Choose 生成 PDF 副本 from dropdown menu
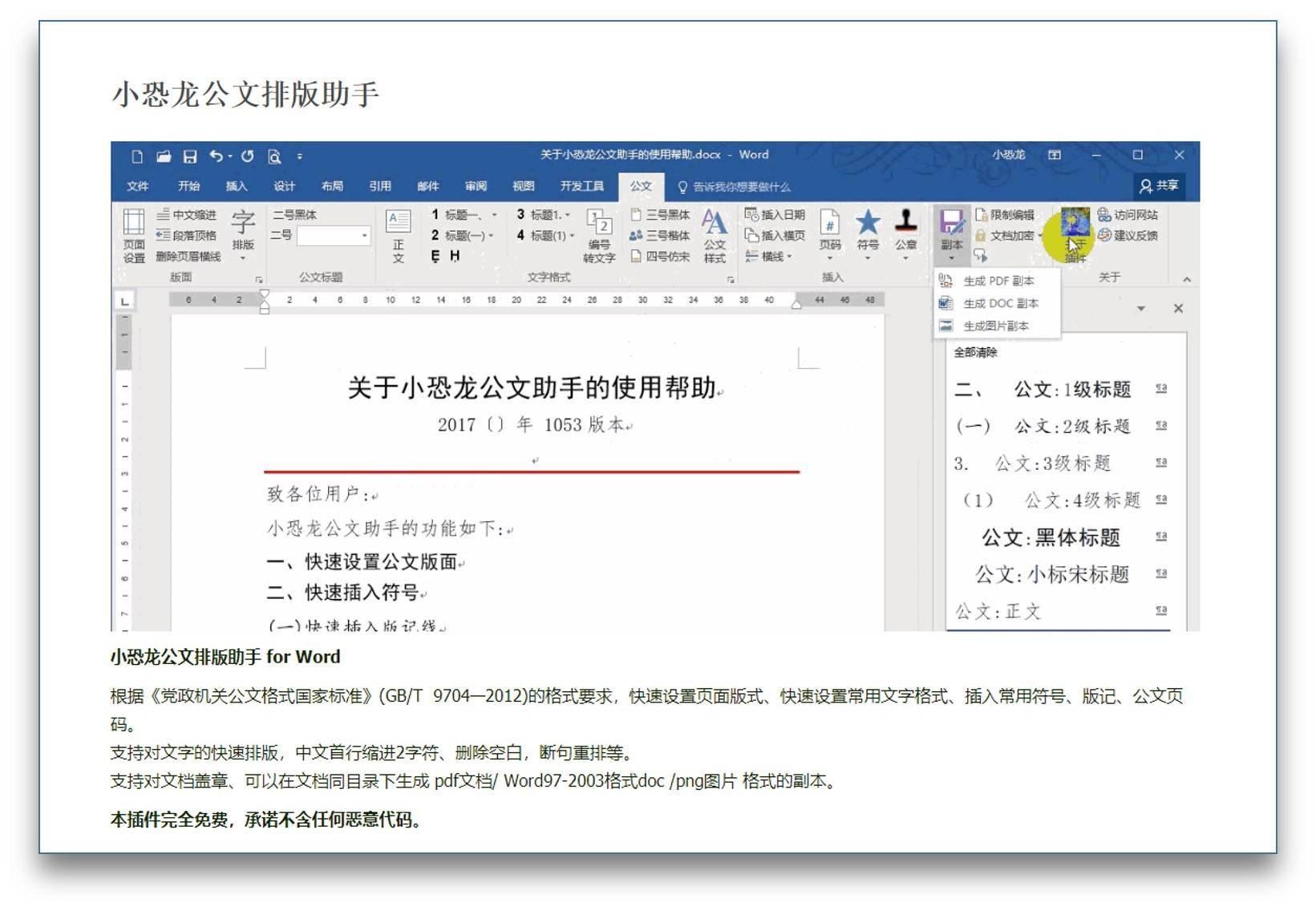 click(998, 281)
